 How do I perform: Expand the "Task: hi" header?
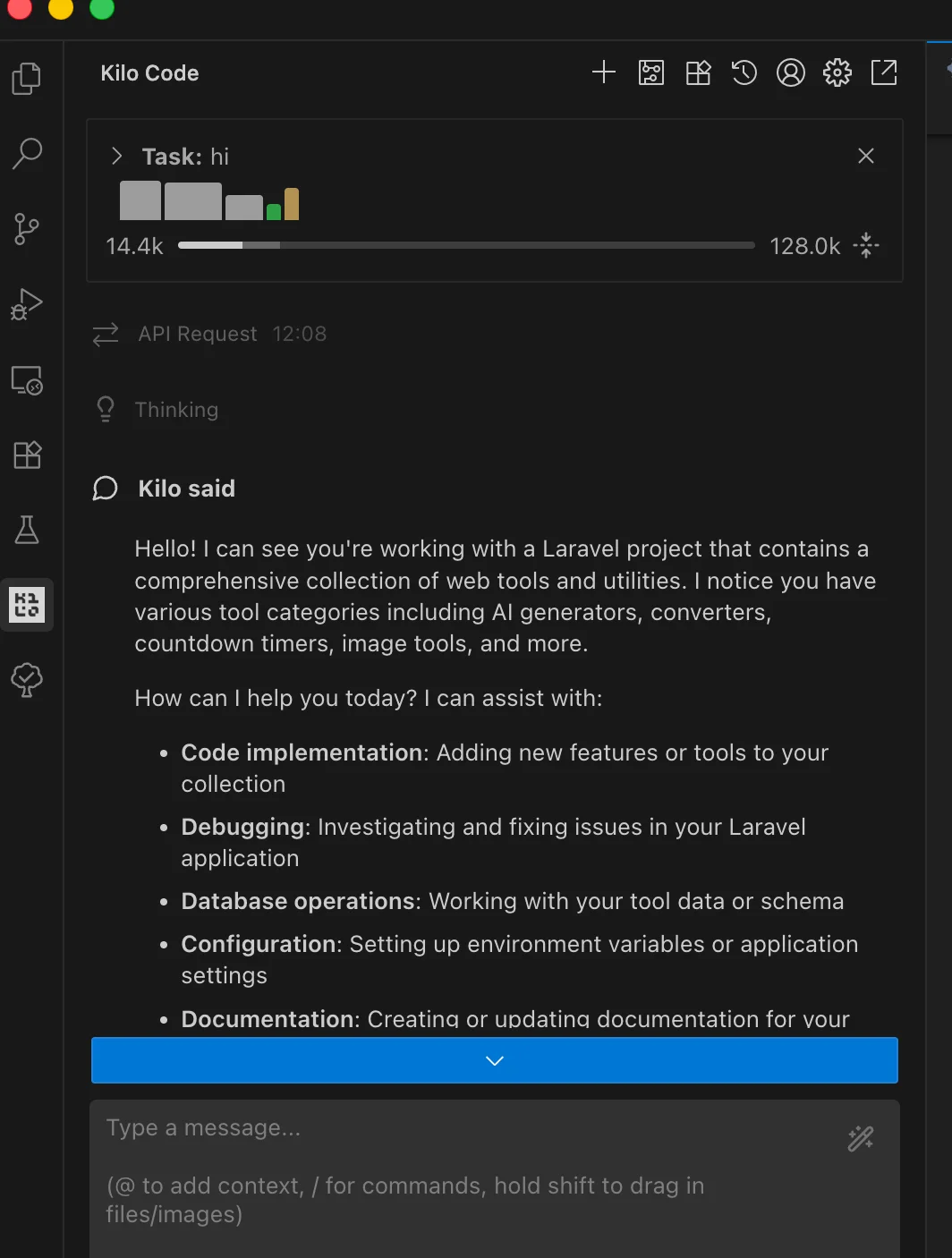(x=115, y=156)
